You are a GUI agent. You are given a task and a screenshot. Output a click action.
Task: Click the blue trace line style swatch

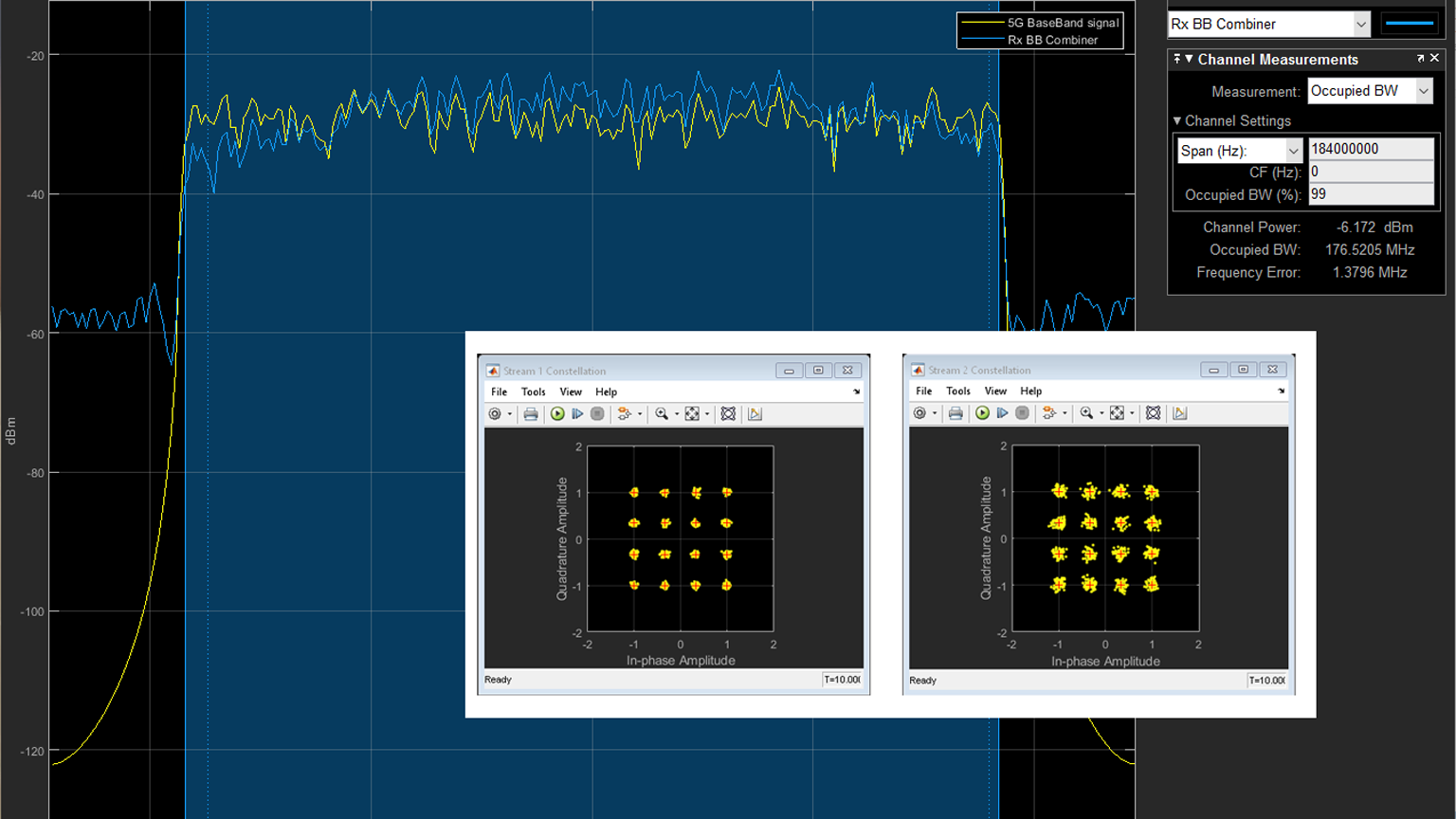coord(1410,24)
